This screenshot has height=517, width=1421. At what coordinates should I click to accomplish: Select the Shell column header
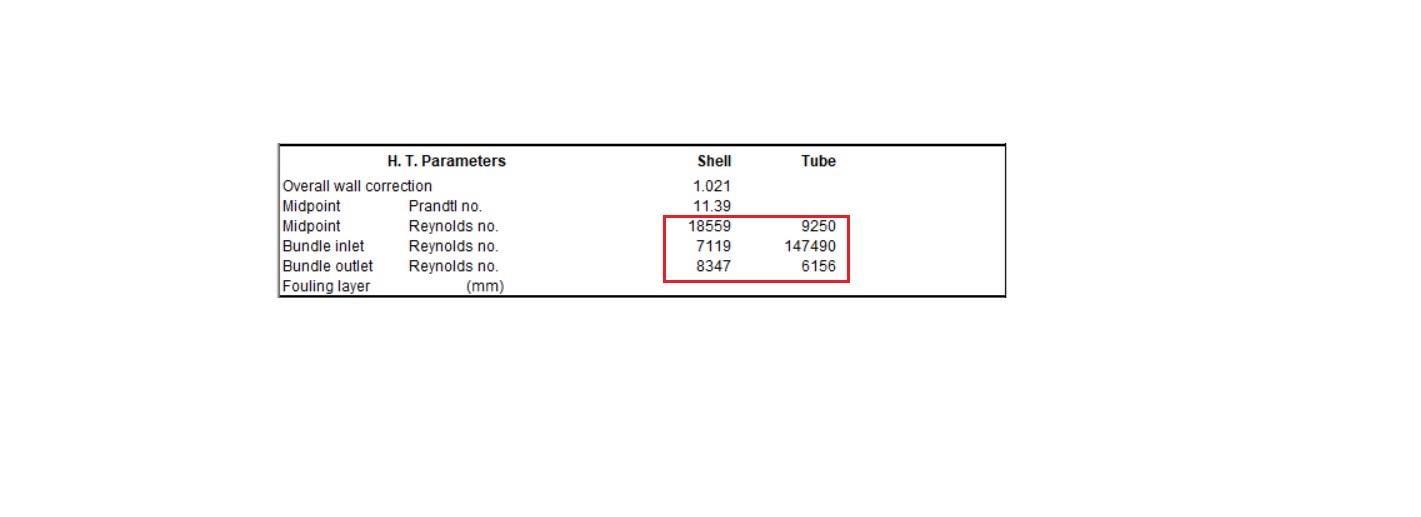(714, 161)
